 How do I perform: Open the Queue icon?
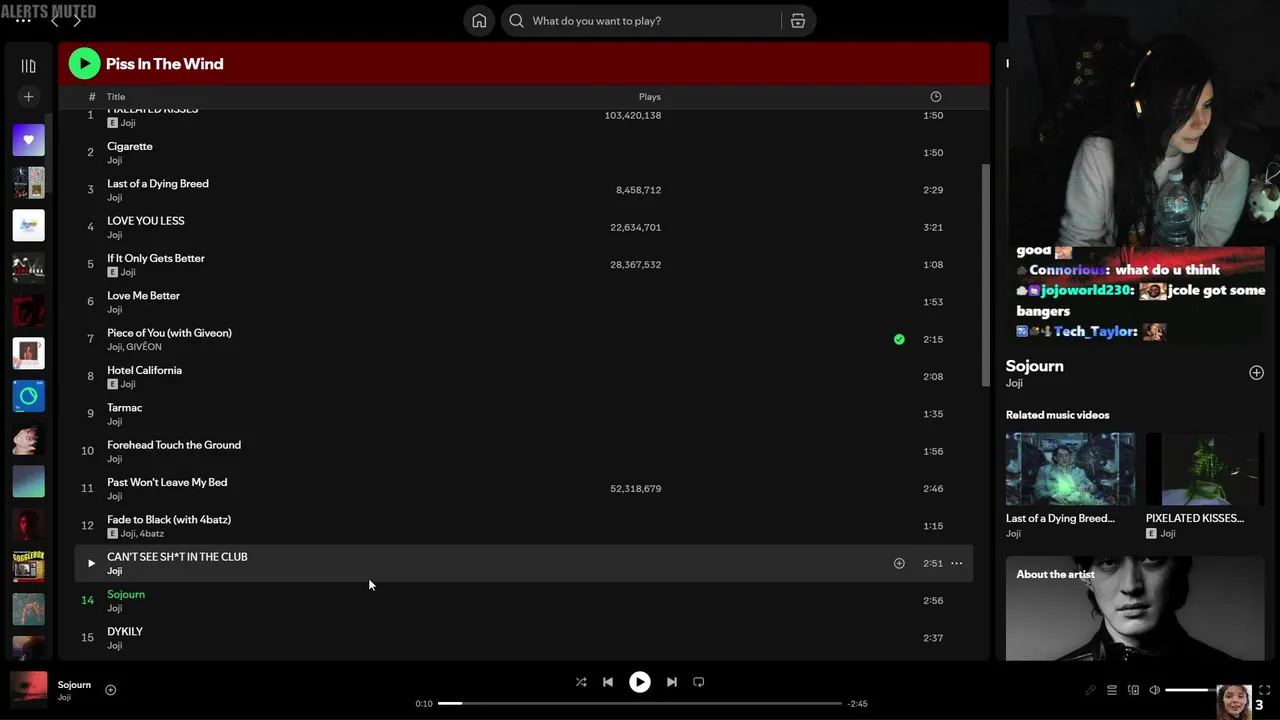[x=1111, y=690]
